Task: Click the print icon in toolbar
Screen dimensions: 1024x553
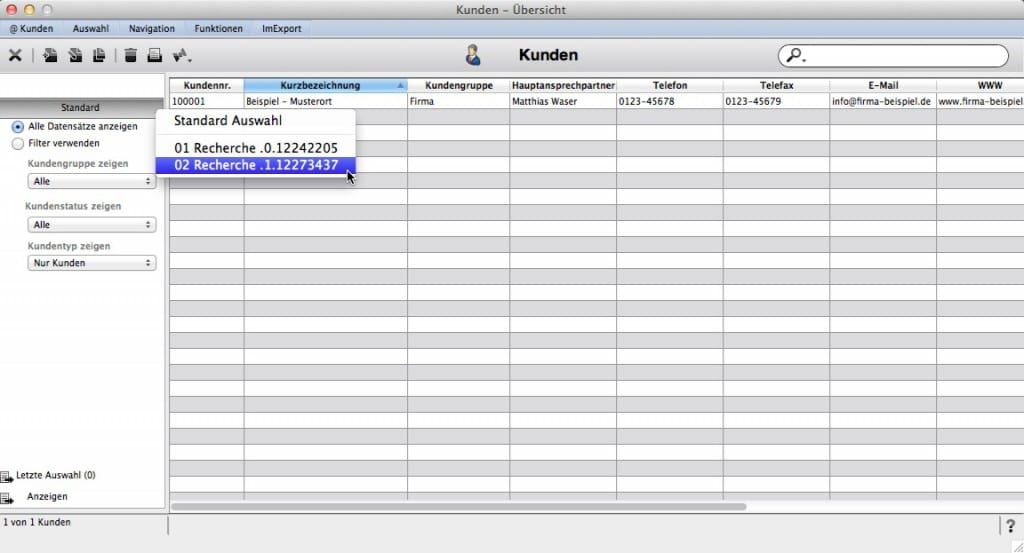Action: coord(155,55)
